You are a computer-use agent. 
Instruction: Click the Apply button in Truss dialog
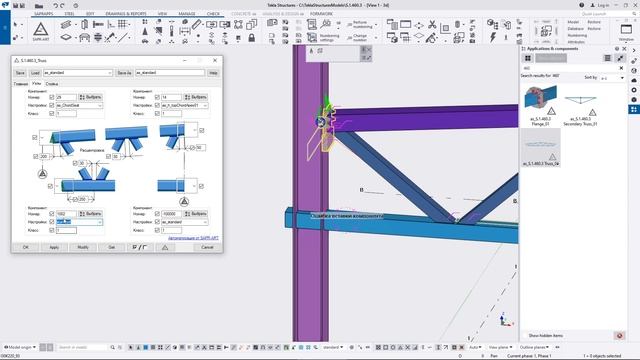tap(54, 247)
